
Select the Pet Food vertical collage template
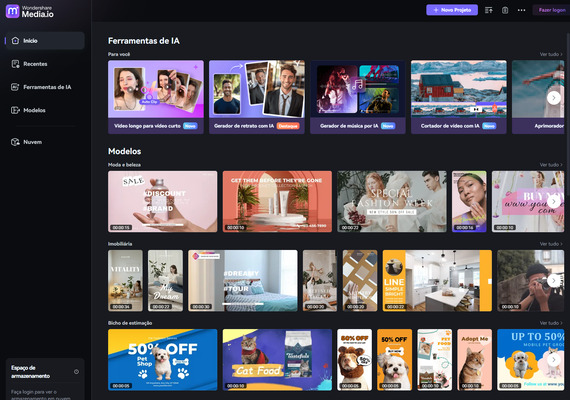click(x=434, y=360)
